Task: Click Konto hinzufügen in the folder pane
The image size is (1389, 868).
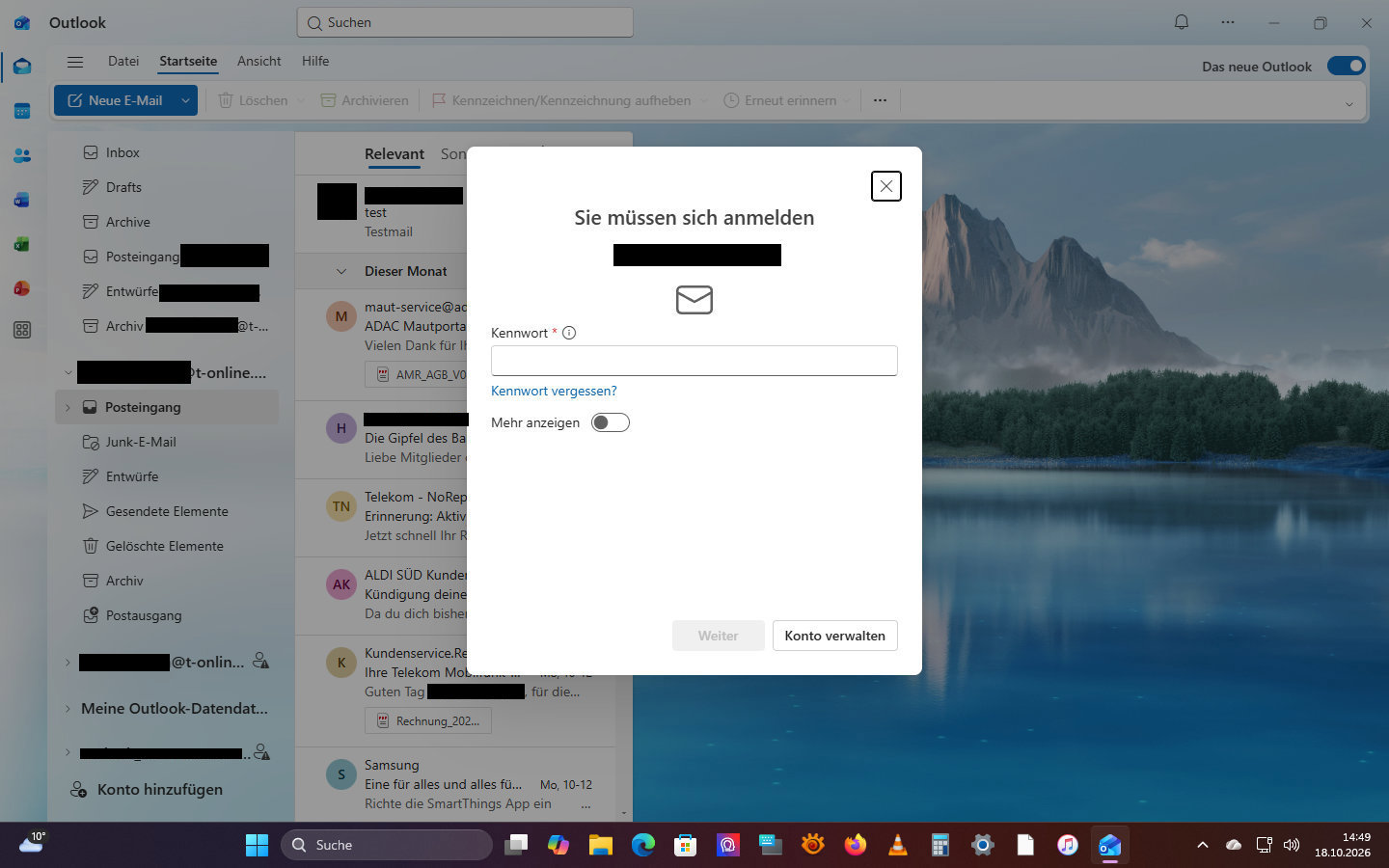Action: (148, 789)
